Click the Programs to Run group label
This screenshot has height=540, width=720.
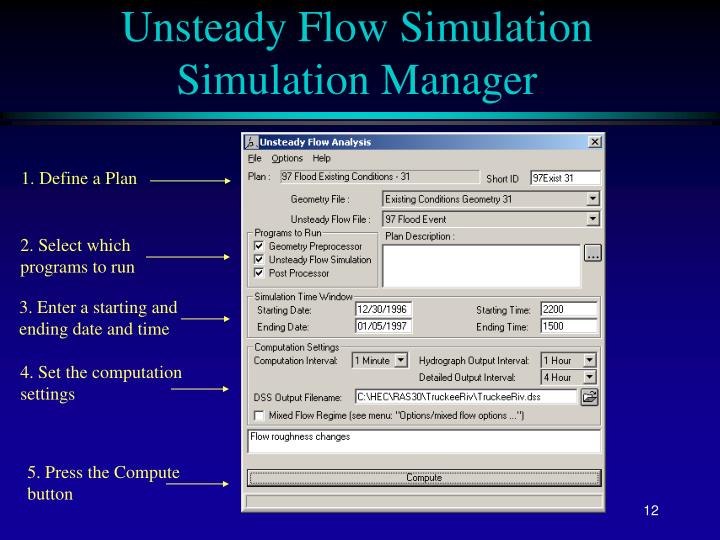(288, 233)
